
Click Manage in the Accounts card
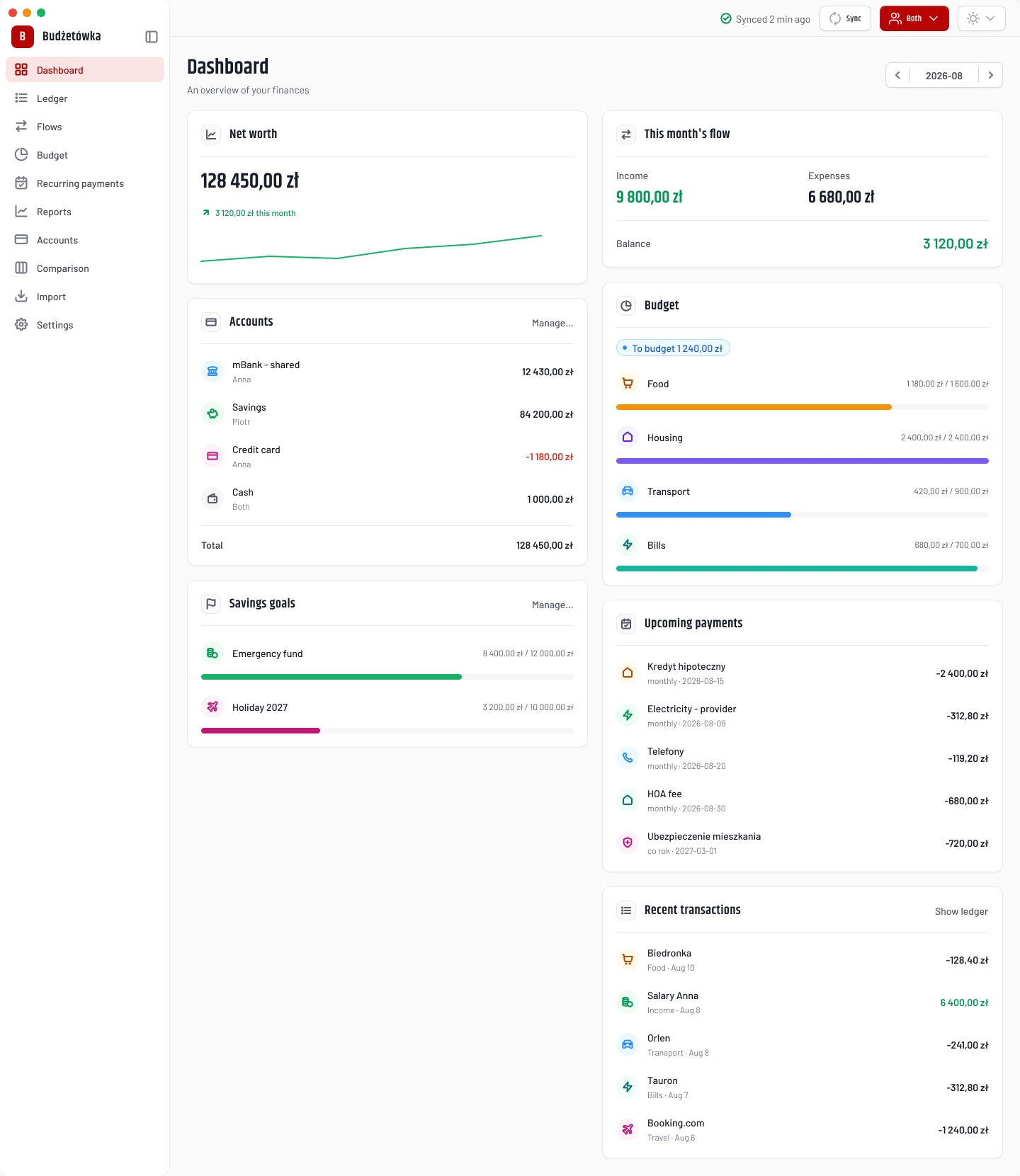coord(552,323)
